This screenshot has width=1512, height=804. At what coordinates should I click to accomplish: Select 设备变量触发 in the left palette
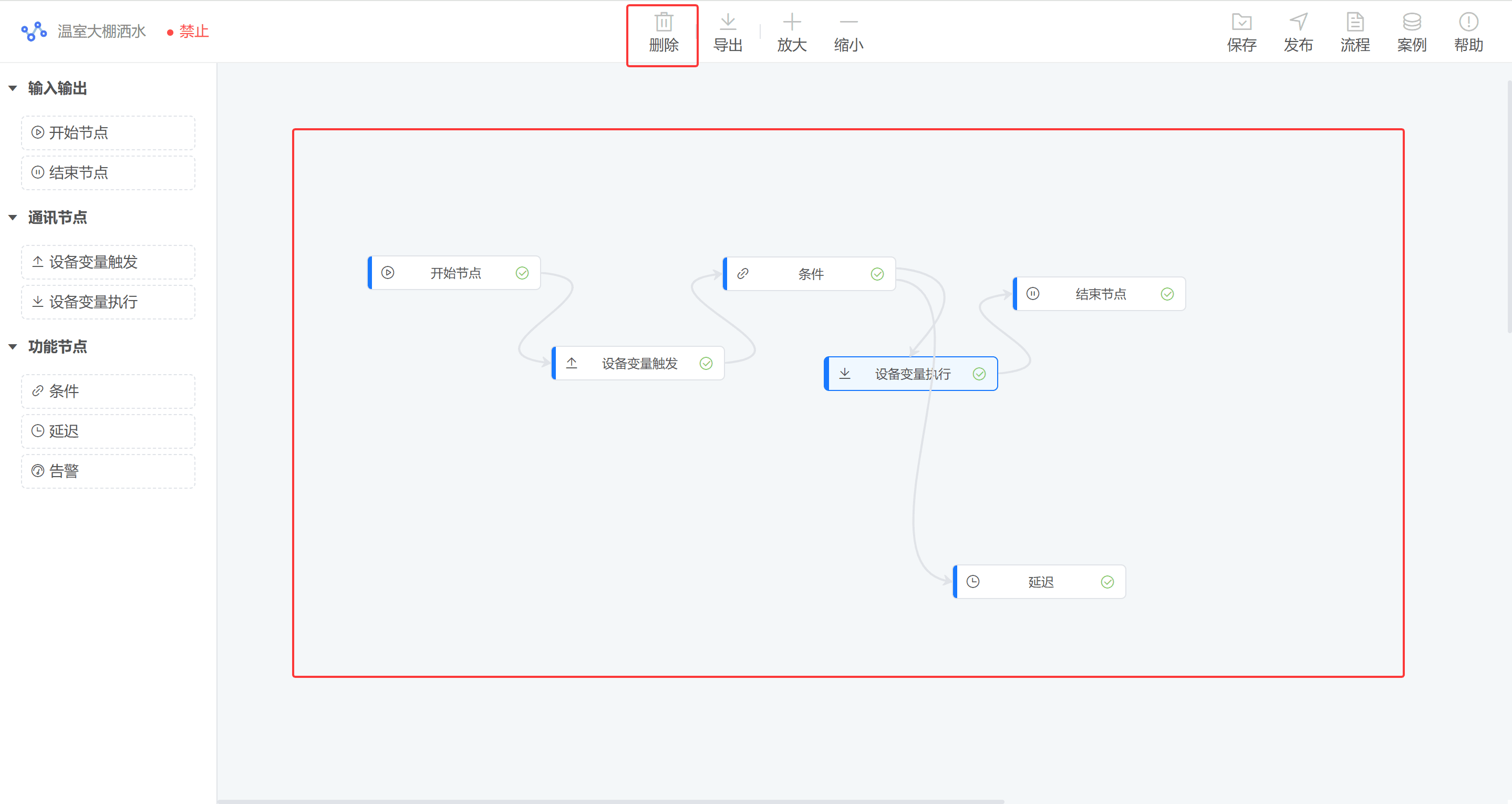108,262
